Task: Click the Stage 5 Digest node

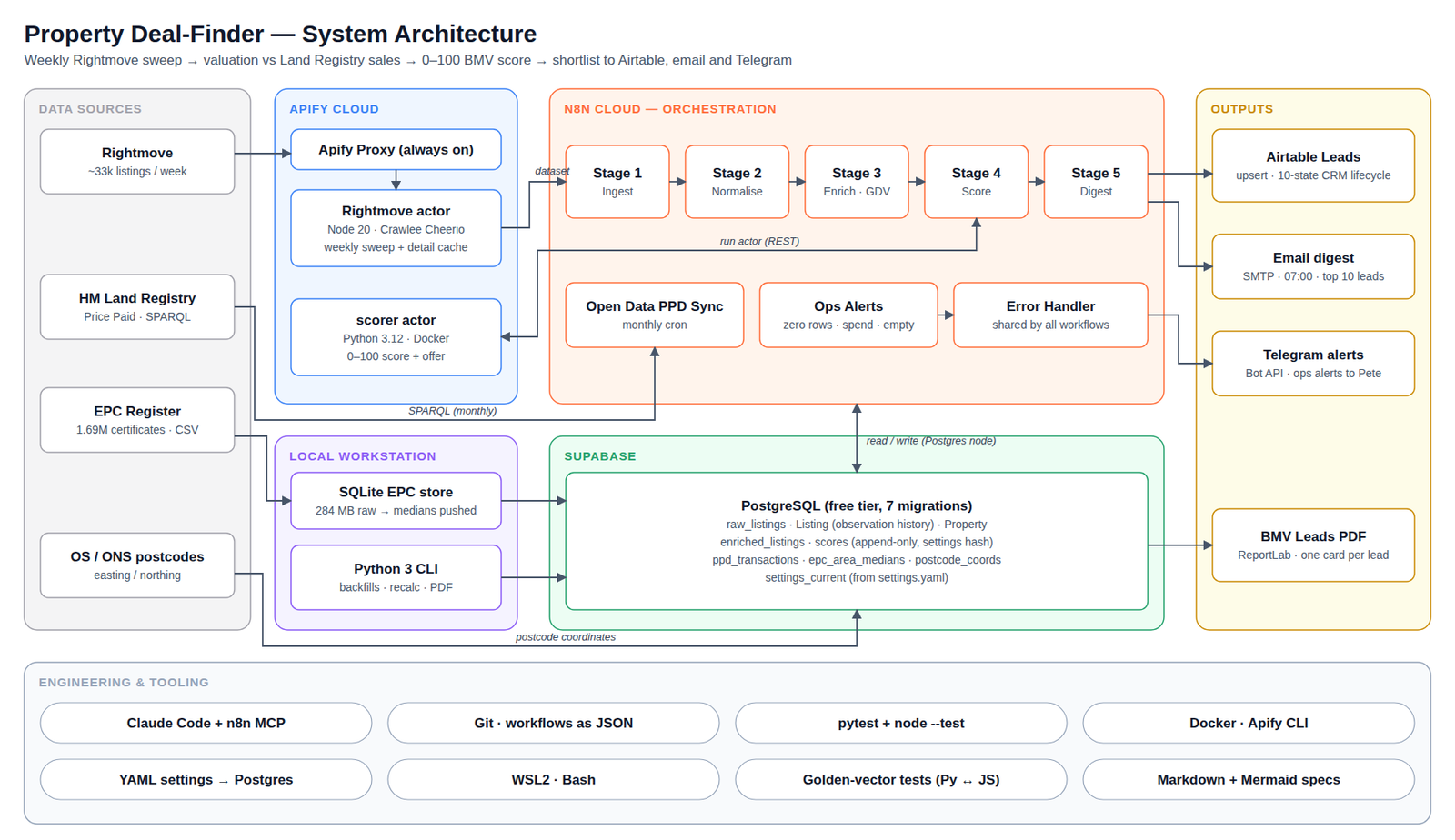Action: coord(1096,182)
